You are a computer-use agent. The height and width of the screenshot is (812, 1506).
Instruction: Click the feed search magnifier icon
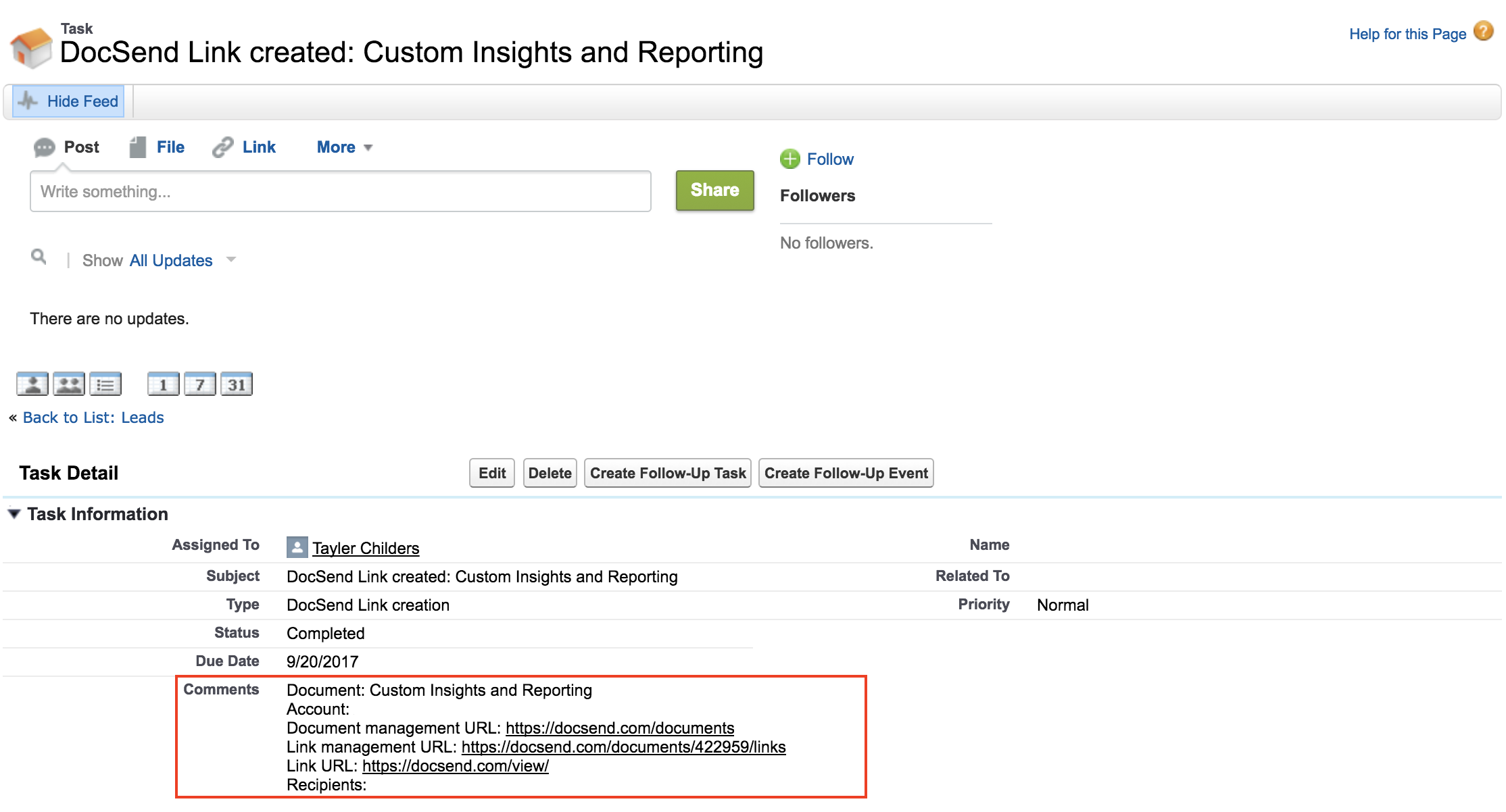tap(39, 257)
